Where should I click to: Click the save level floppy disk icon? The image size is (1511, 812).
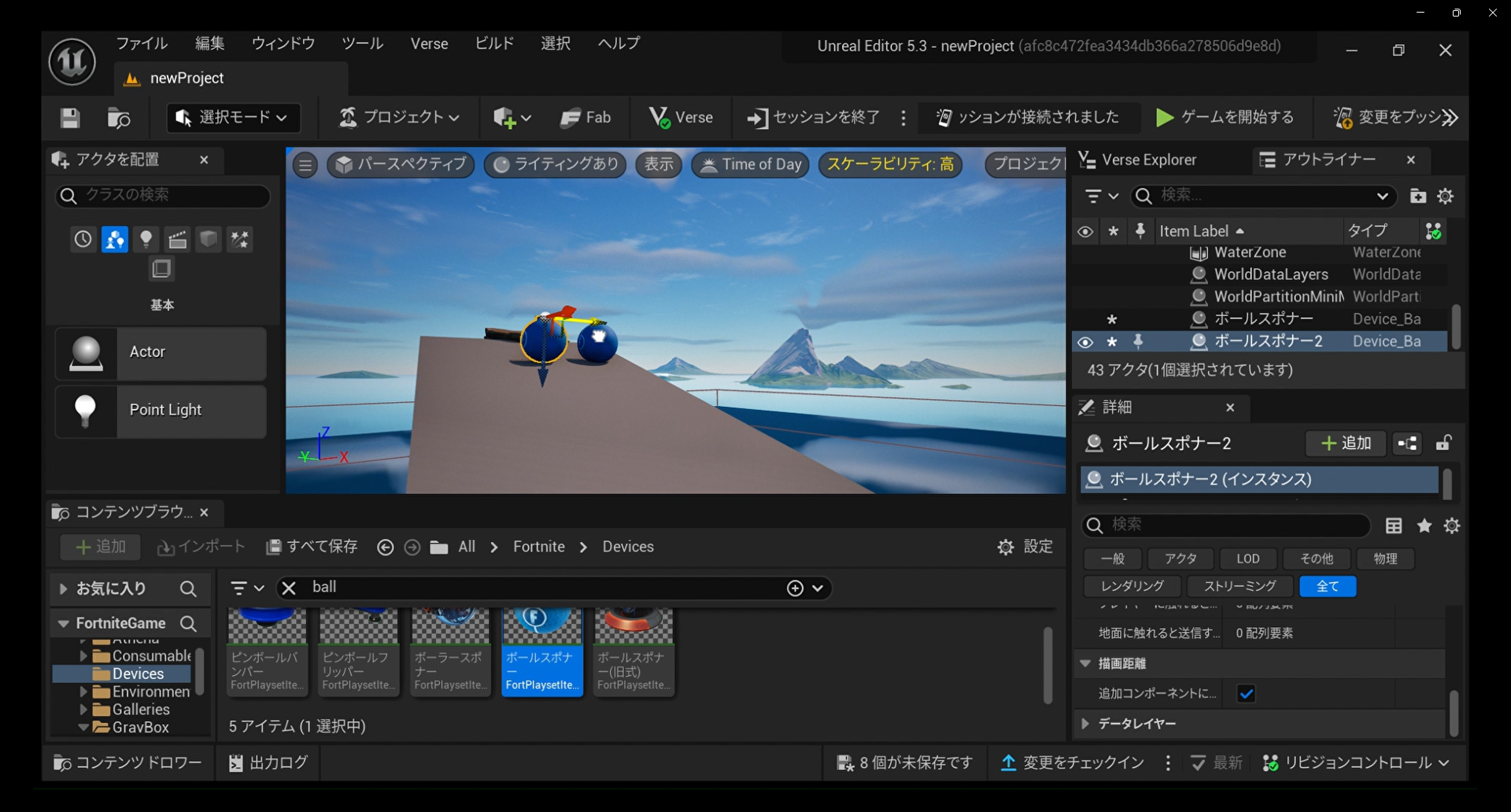70,118
